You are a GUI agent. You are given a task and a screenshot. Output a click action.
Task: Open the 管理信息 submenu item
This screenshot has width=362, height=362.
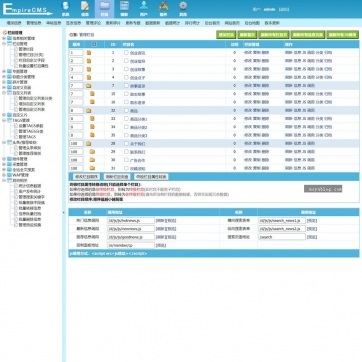coord(34,23)
